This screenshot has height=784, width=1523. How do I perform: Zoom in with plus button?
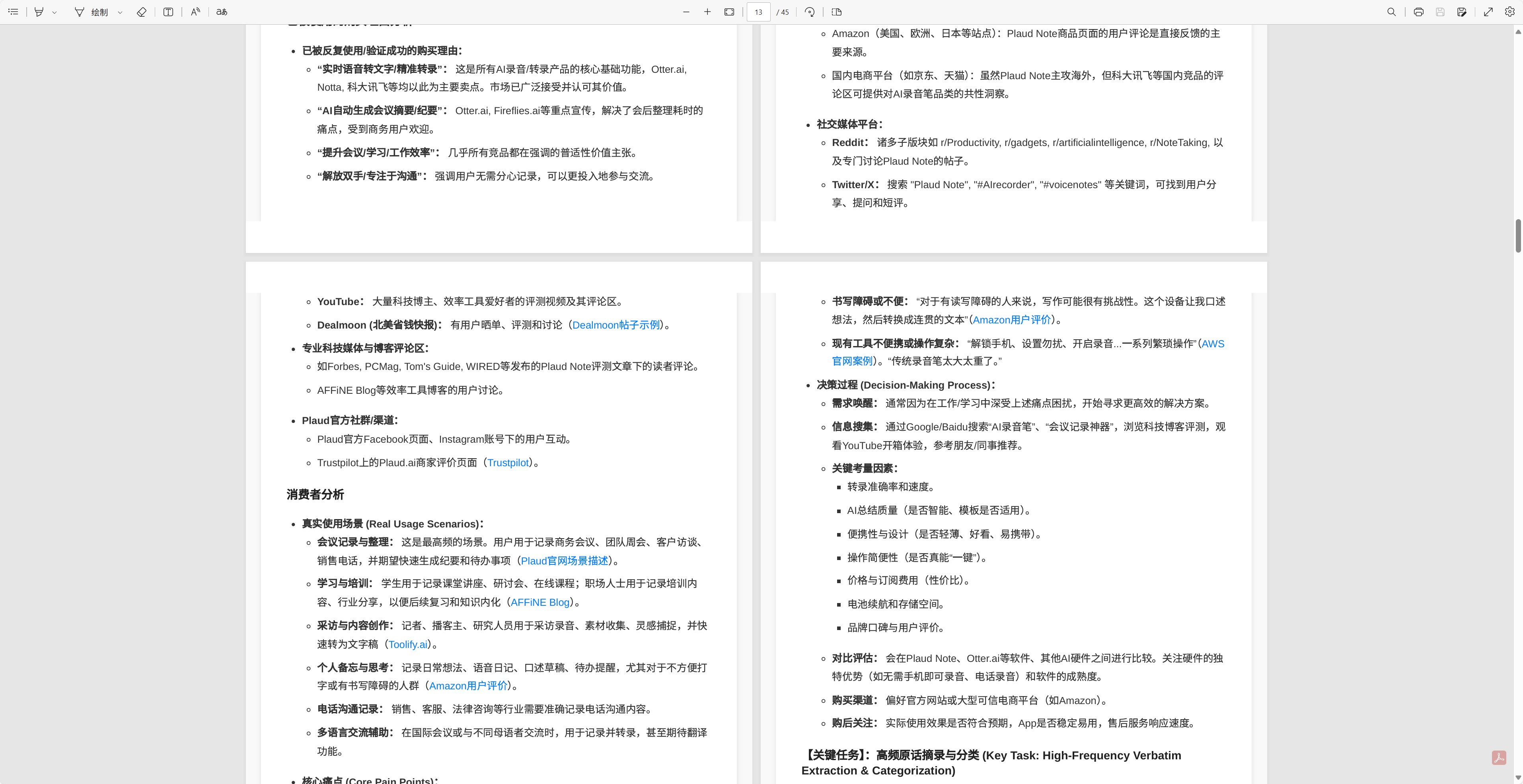[707, 12]
